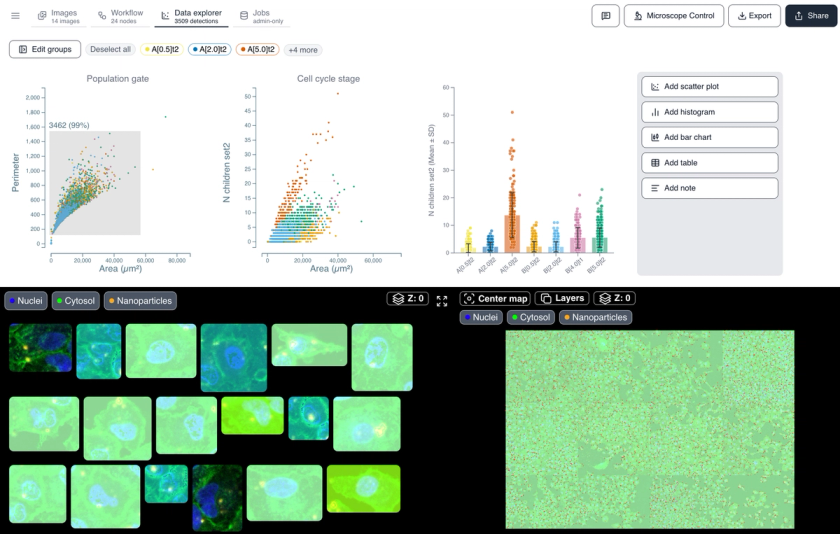Click Deselect all
840x534 pixels.
pyautogui.click(x=110, y=49)
